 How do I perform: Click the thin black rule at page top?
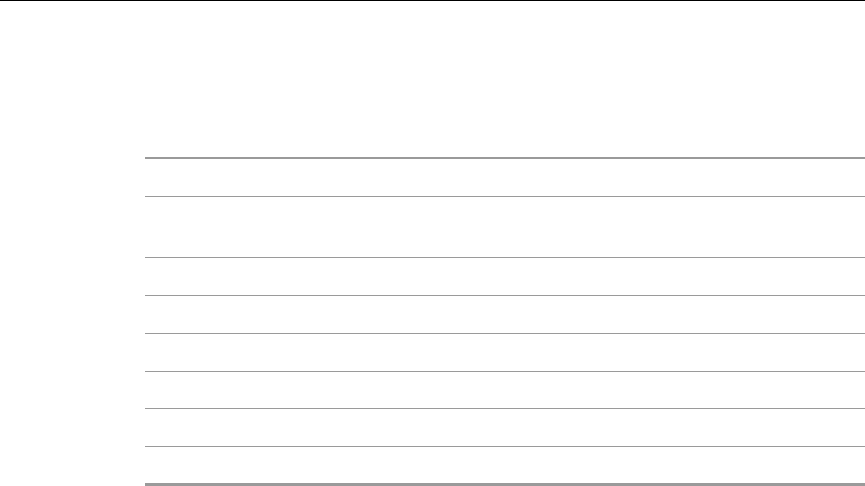coord(432,1)
